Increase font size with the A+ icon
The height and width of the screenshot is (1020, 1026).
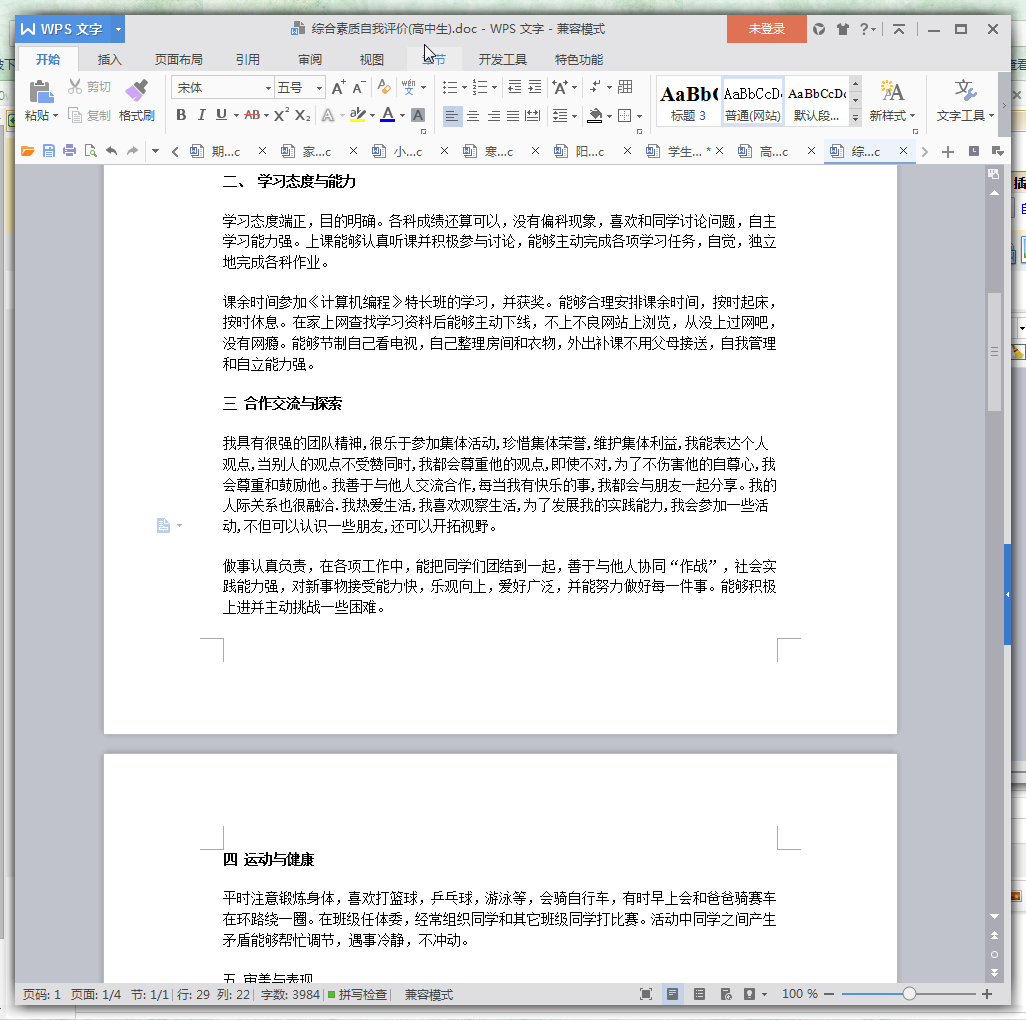(338, 87)
